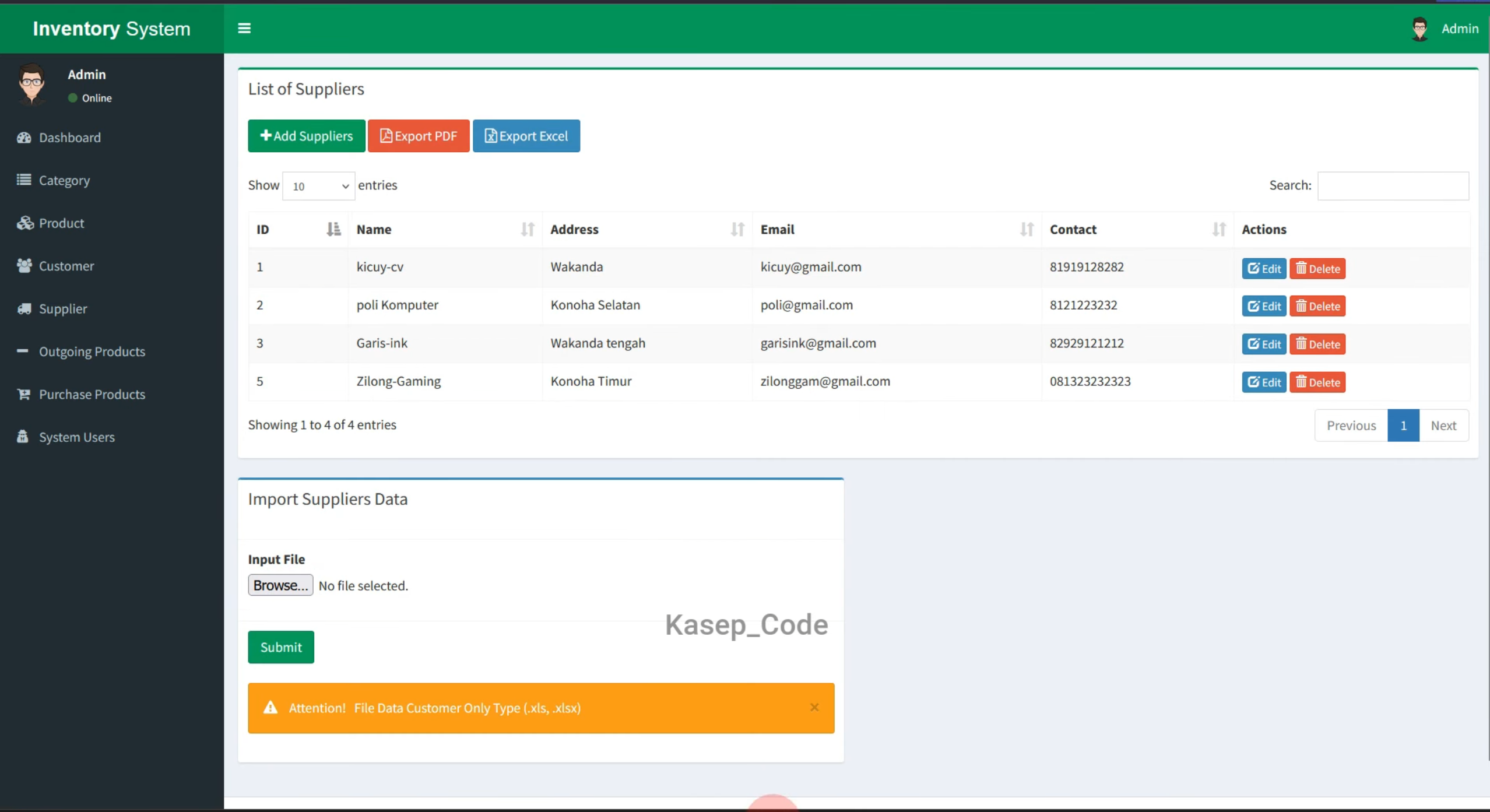
Task: Click the Admin profile picture in sidebar
Action: [x=31, y=85]
